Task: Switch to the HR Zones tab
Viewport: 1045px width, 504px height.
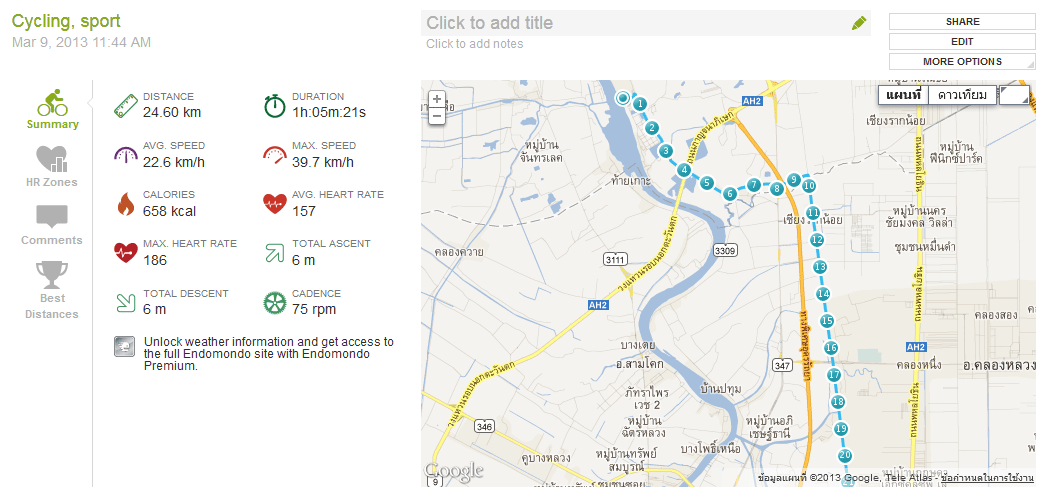Action: 51,166
